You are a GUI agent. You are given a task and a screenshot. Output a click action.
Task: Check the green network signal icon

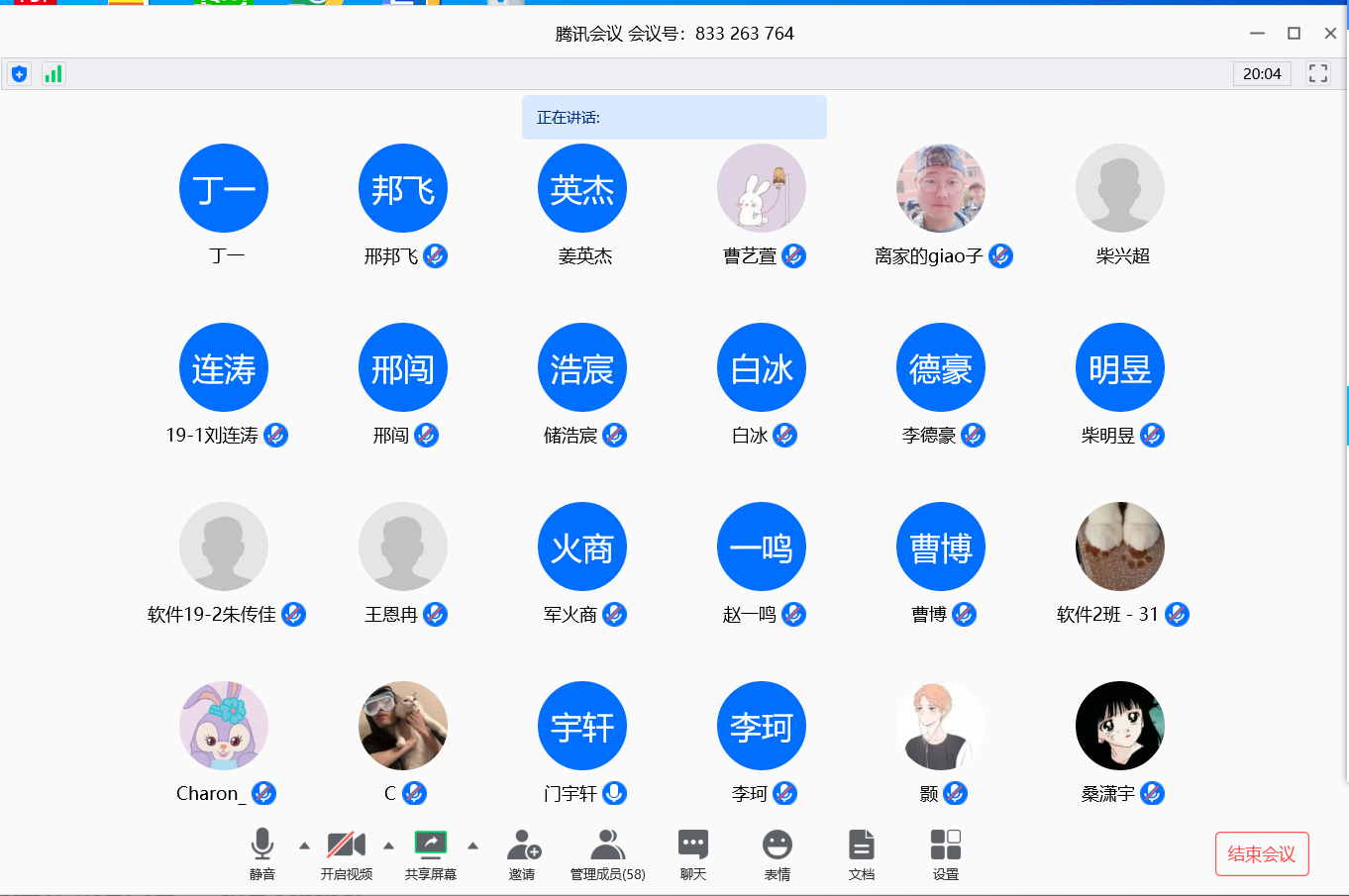coord(53,74)
